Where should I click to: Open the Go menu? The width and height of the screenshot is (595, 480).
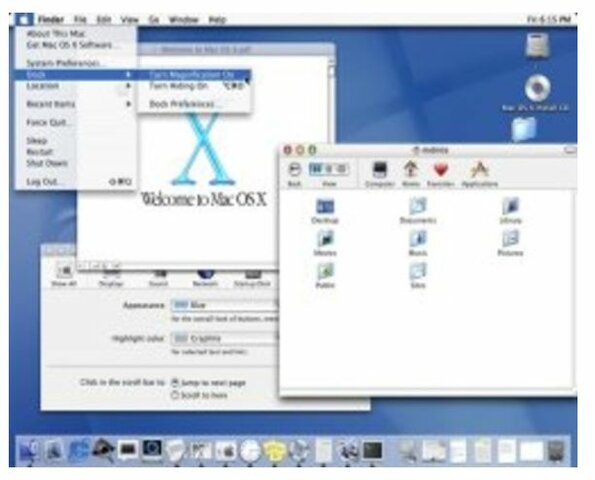[x=154, y=19]
